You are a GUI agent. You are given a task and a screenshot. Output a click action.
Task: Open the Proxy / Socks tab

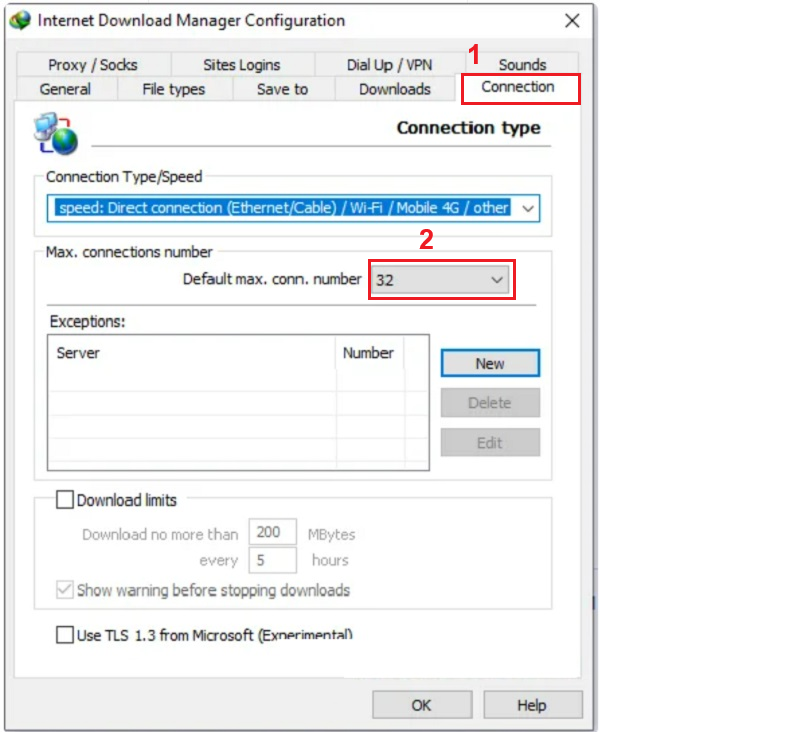click(x=92, y=65)
